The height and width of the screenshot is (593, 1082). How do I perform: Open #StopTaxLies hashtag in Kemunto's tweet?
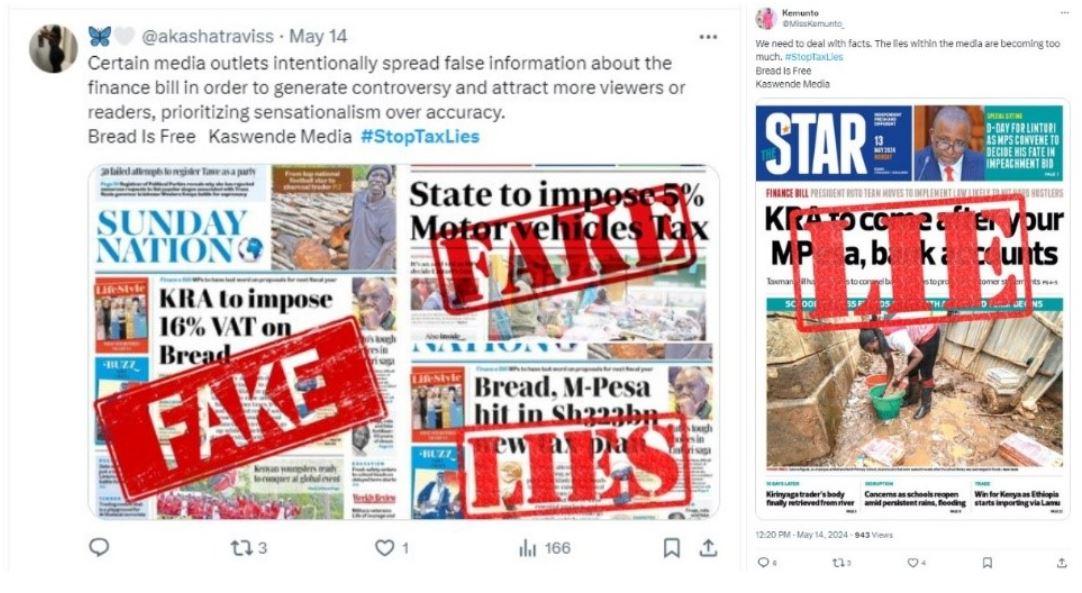pos(814,57)
